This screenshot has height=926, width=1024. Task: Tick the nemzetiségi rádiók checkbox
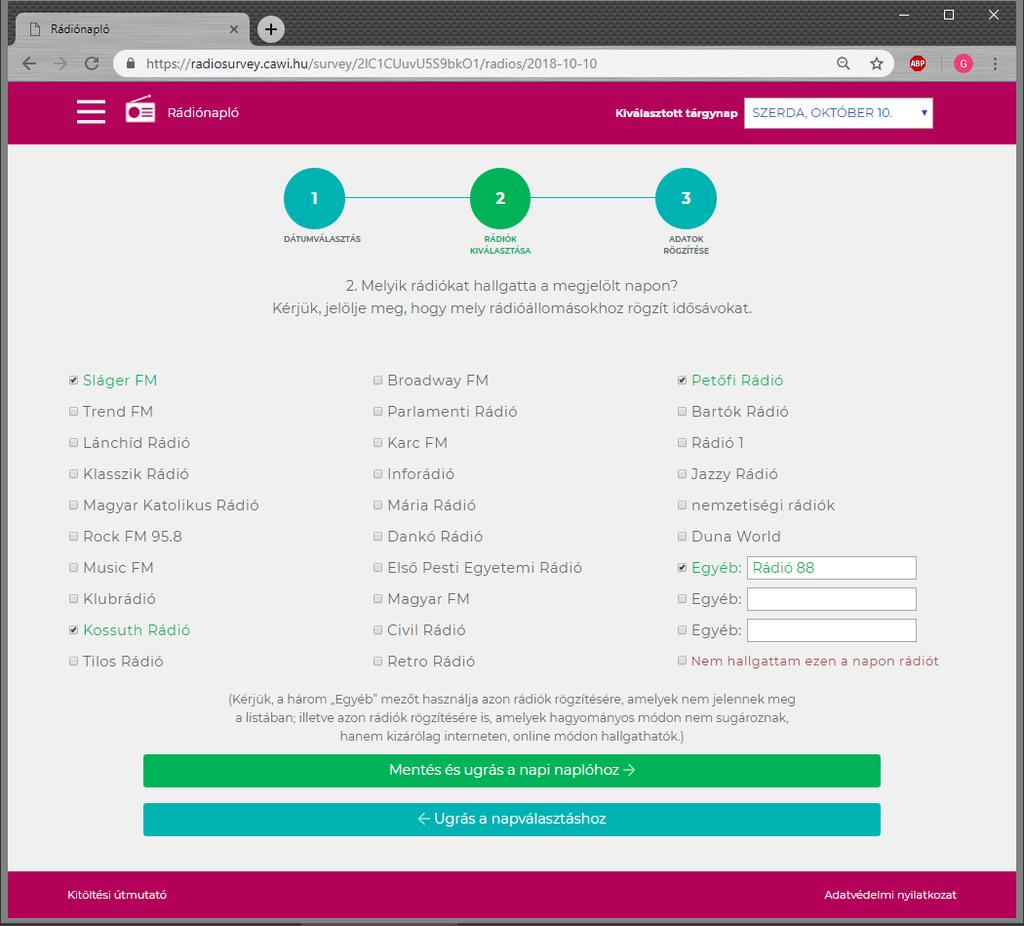tap(682, 505)
